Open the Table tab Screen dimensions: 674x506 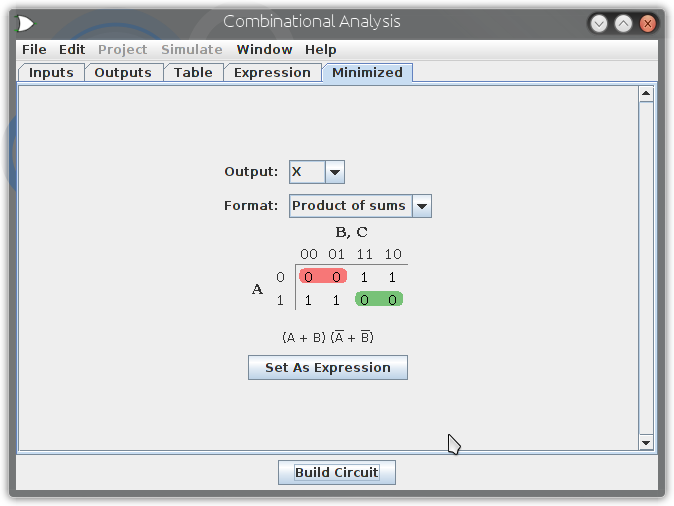(x=193, y=73)
